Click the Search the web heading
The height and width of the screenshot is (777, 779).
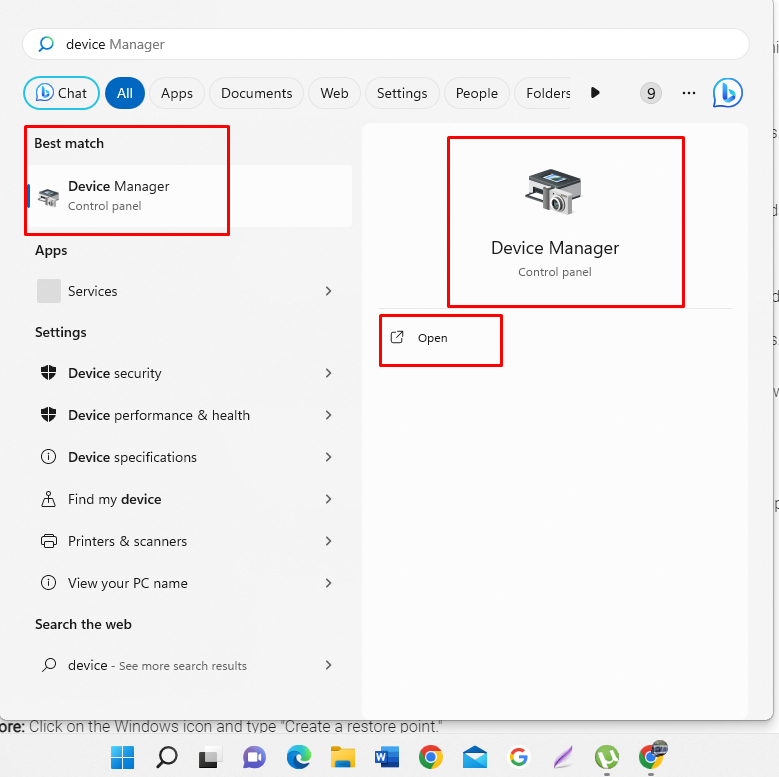(83, 624)
